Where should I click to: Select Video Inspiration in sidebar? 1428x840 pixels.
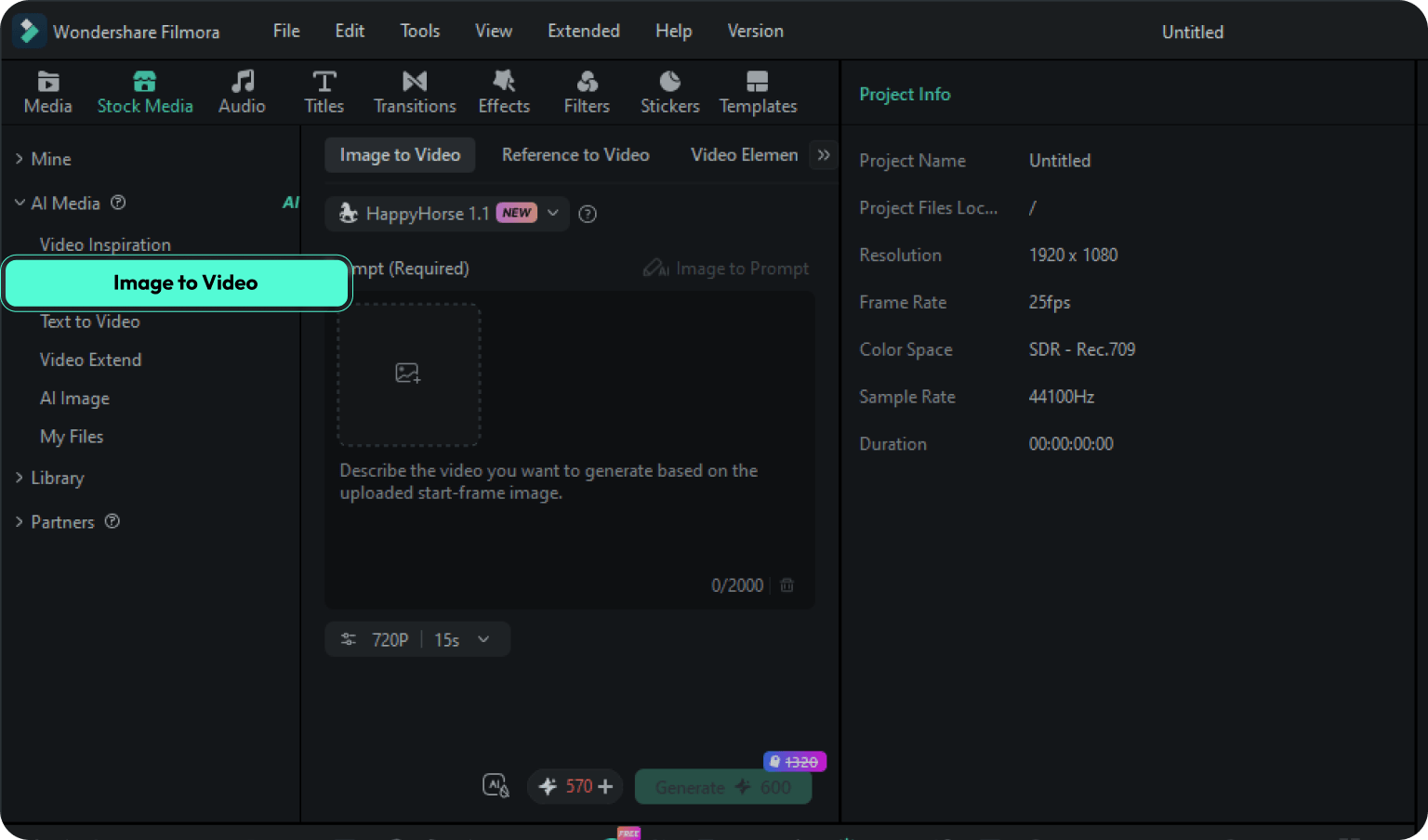point(105,244)
